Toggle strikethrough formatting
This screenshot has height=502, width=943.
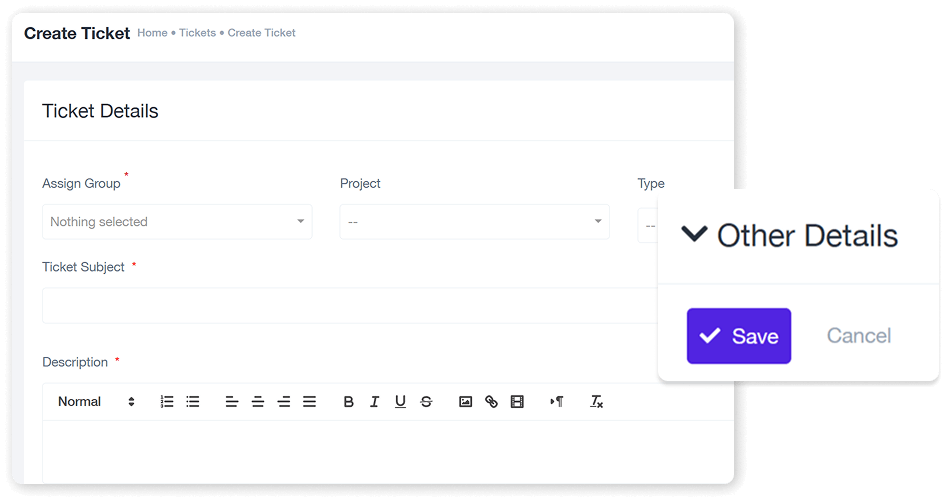tap(427, 402)
